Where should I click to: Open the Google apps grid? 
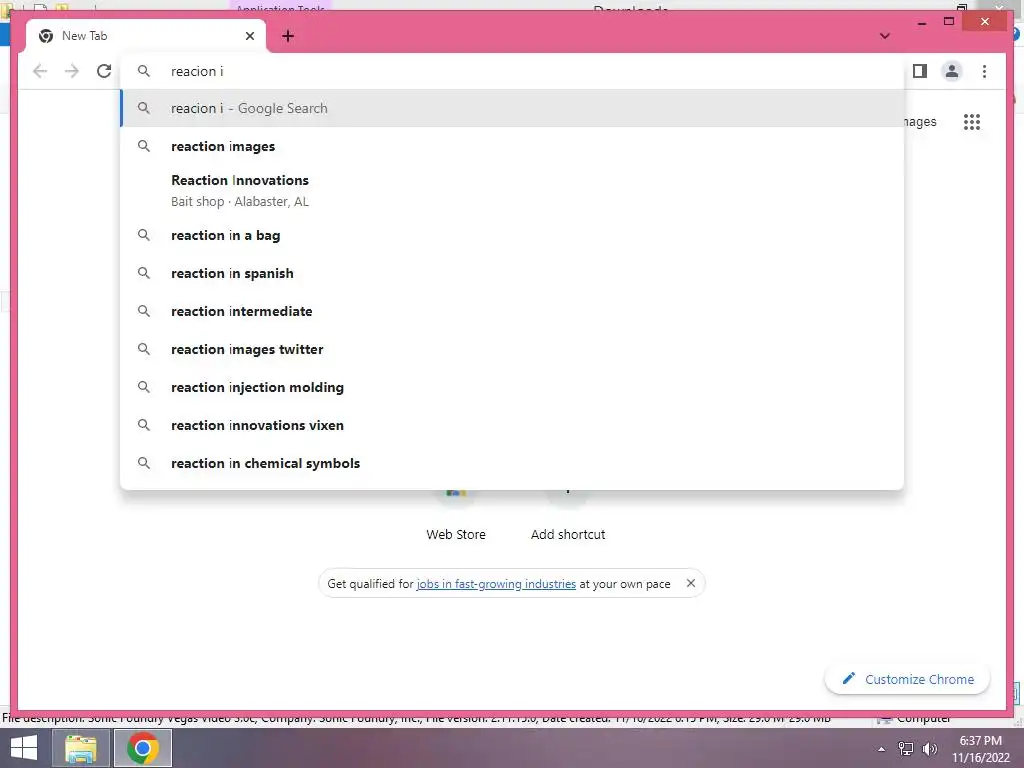click(972, 122)
